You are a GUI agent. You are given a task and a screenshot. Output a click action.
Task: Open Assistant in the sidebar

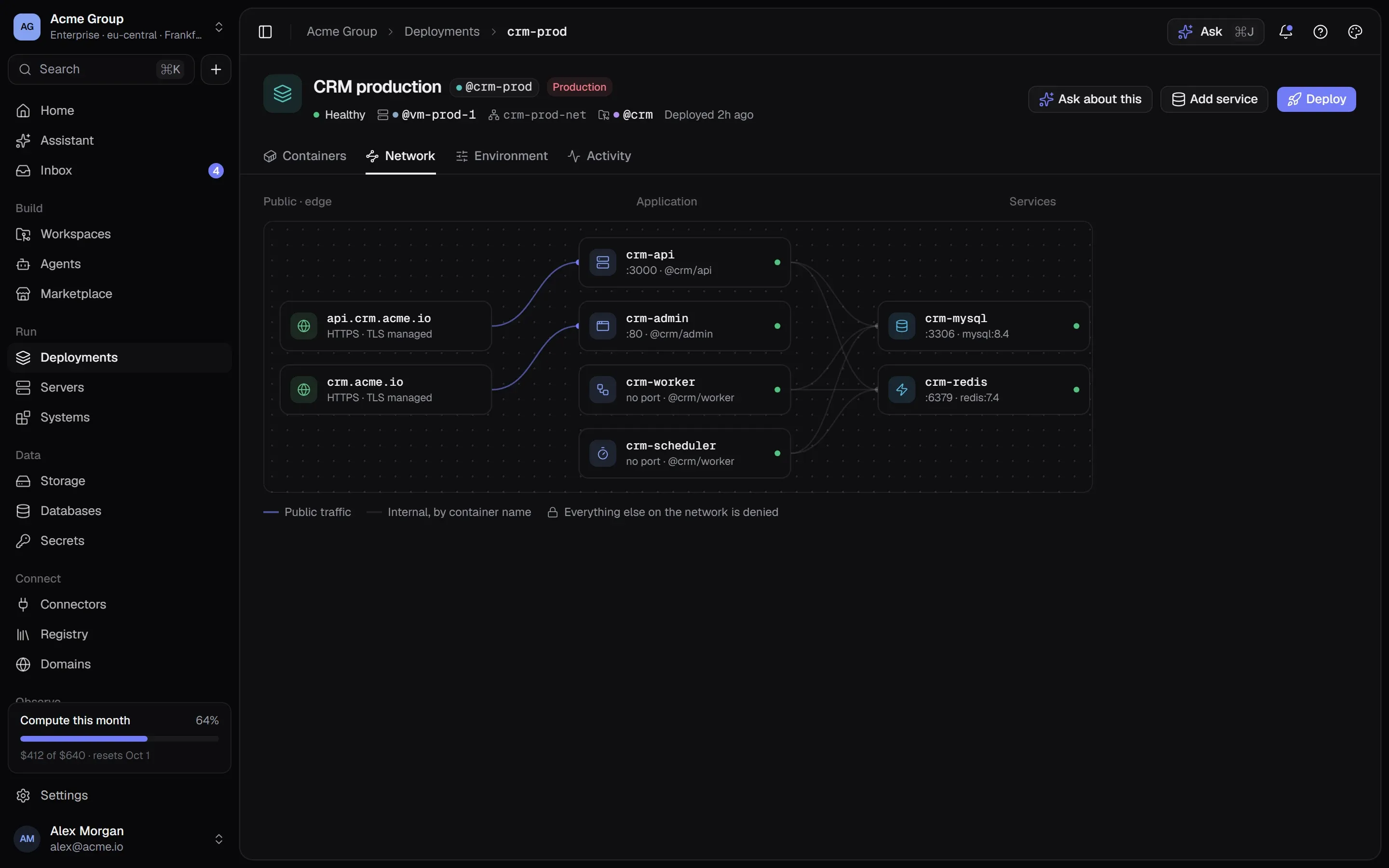(x=120, y=140)
